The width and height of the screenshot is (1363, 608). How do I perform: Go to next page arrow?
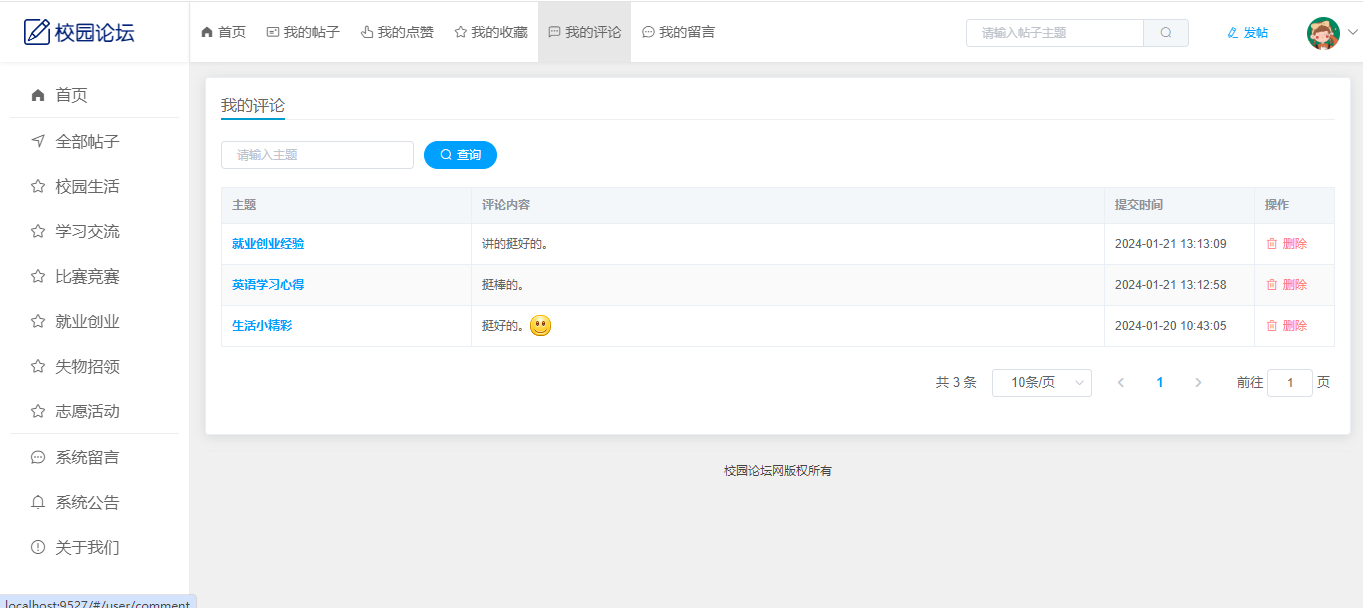point(1198,383)
